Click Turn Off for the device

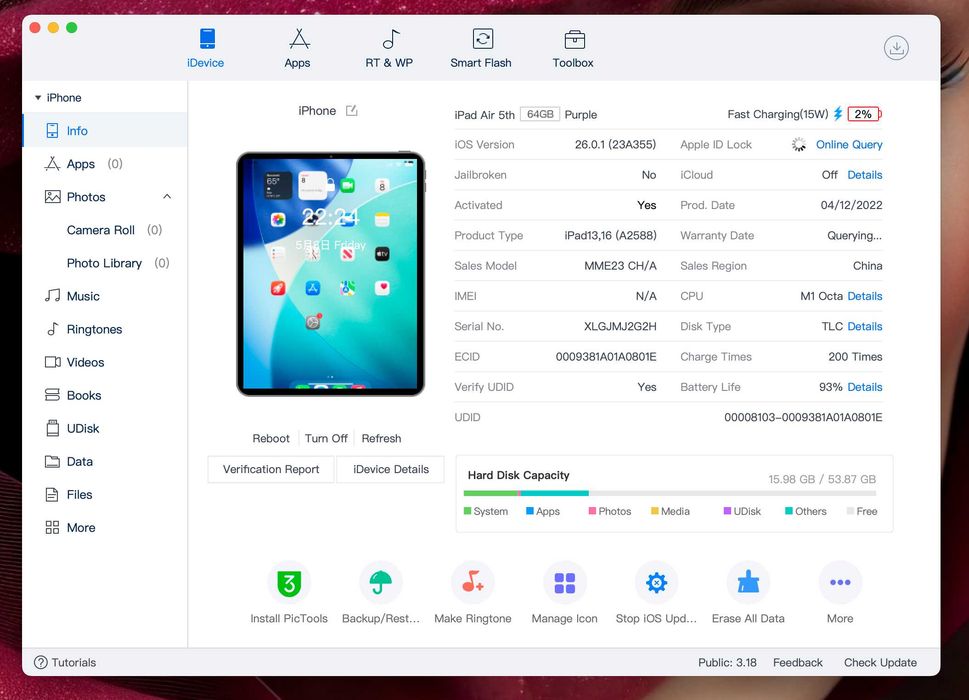(326, 438)
